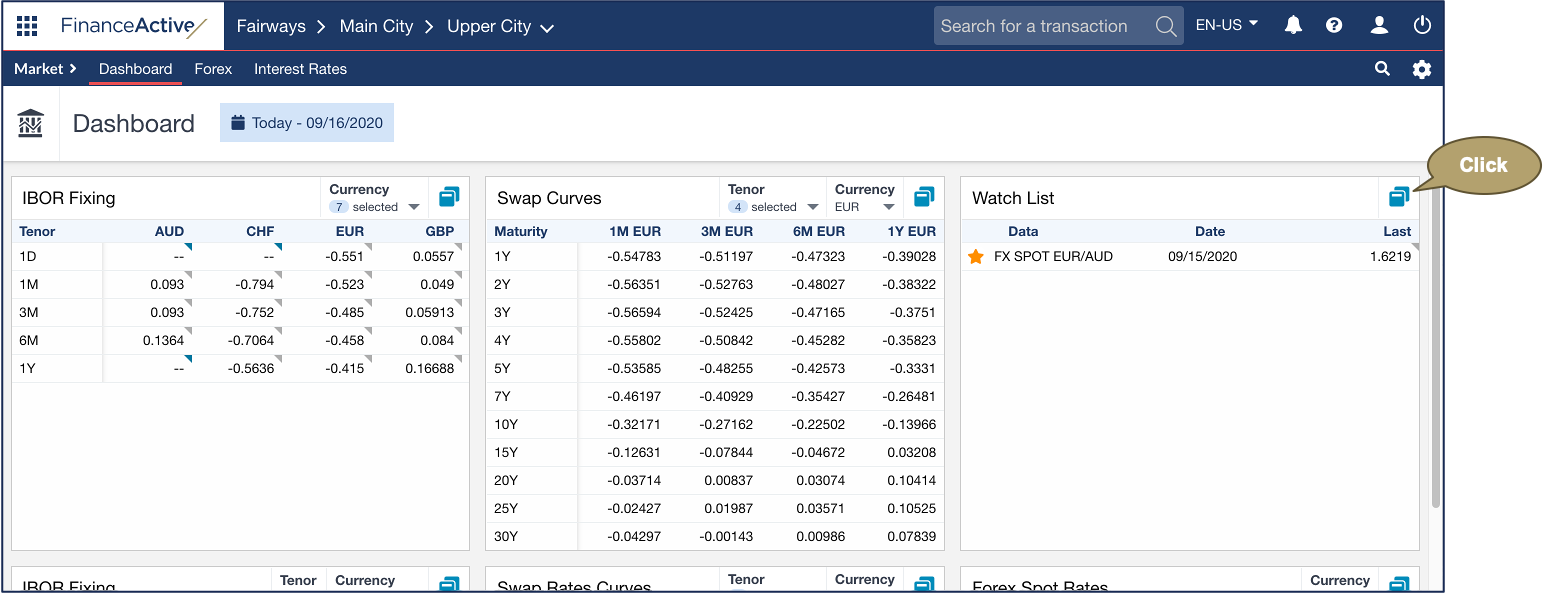Viewport: 1544px width, 594px height.
Task: Click the user profile icon
Action: [1378, 25]
